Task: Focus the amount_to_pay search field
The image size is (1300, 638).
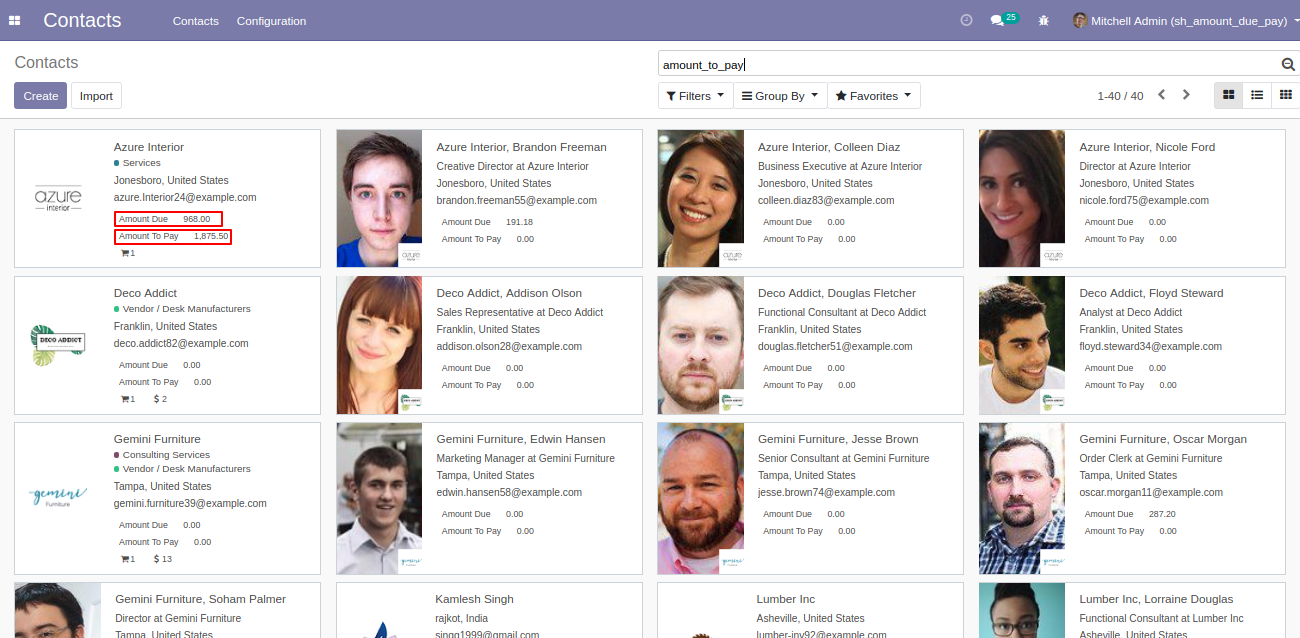Action: pos(968,64)
